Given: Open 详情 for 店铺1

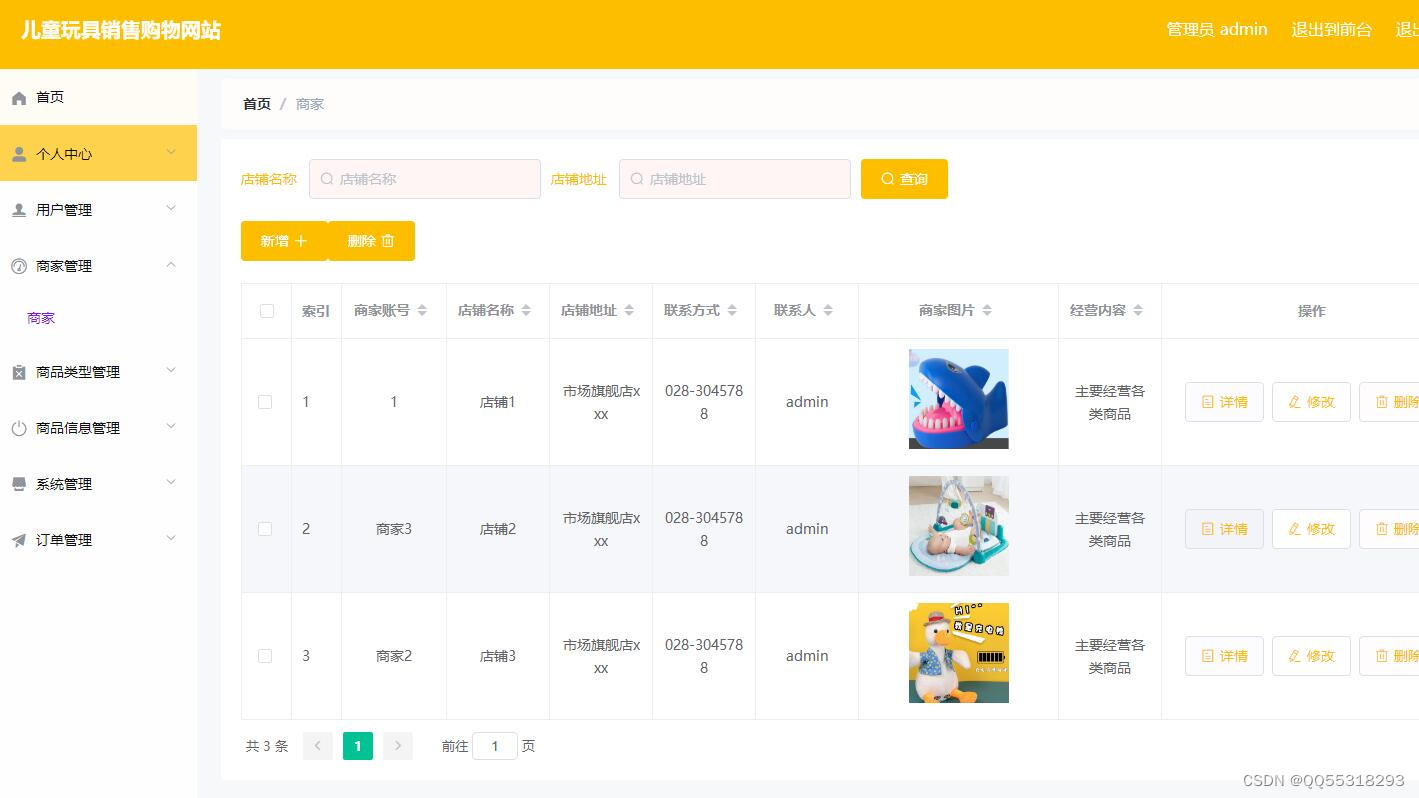Looking at the screenshot, I should point(1224,402).
